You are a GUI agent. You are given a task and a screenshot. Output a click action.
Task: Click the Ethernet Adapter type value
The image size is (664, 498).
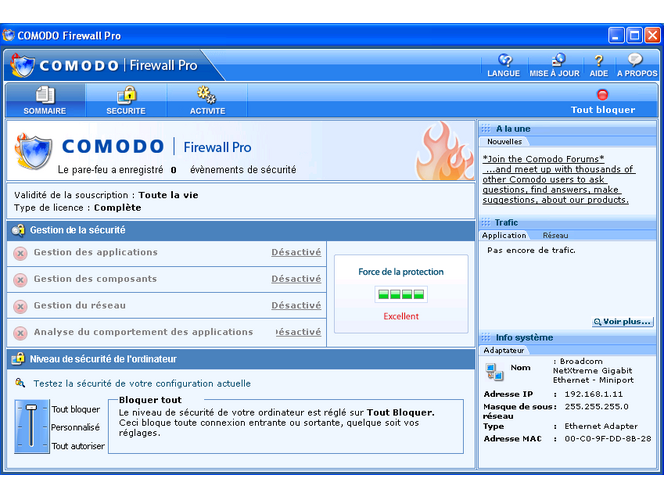pyautogui.click(x=601, y=426)
